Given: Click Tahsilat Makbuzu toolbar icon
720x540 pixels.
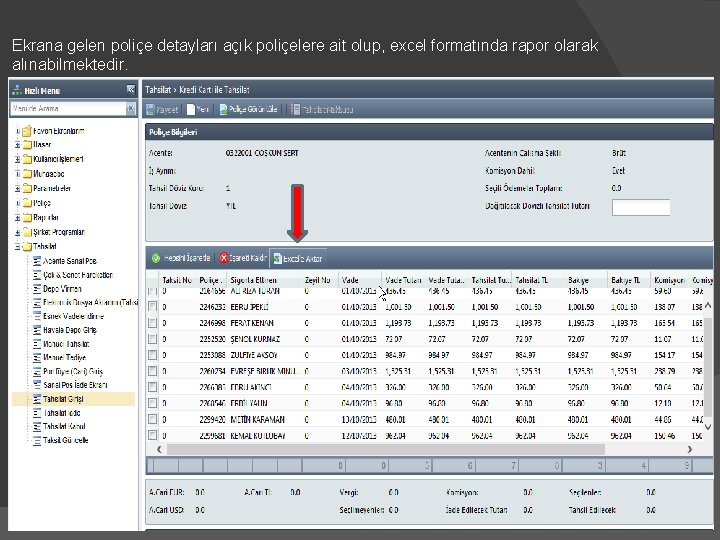Looking at the screenshot, I should tap(295, 110).
